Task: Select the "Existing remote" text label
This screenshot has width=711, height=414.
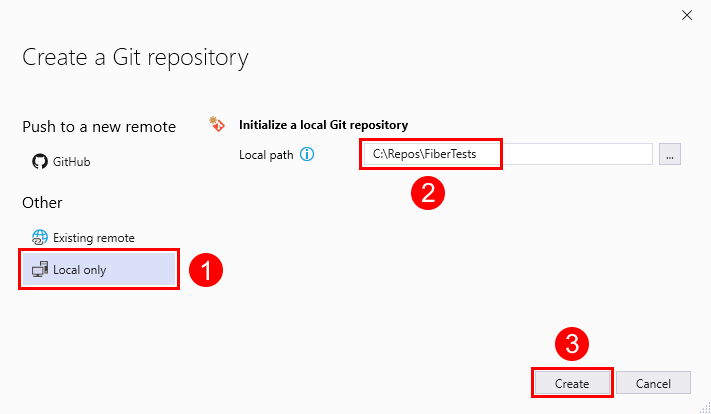Action: point(94,238)
